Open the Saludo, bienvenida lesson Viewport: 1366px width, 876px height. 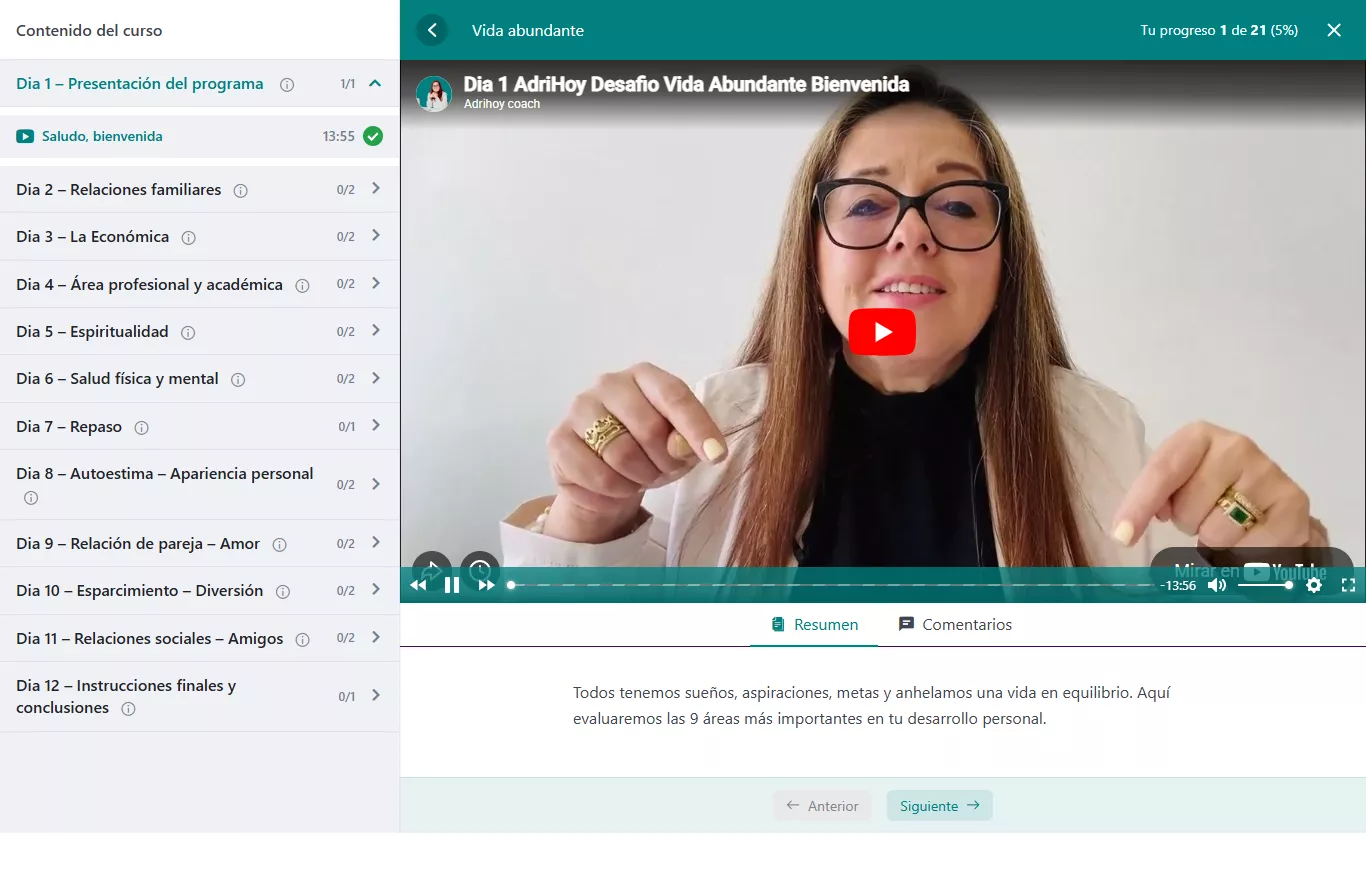click(x=102, y=136)
